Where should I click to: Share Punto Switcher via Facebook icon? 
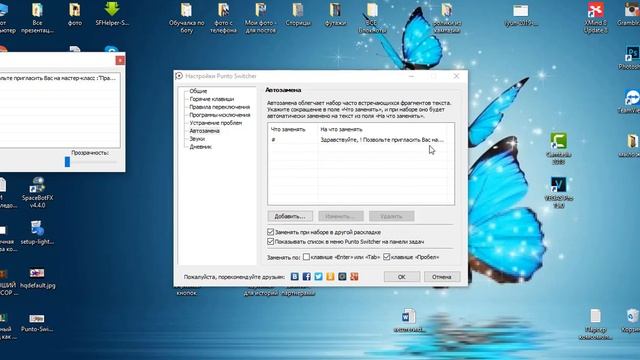tap(307, 277)
